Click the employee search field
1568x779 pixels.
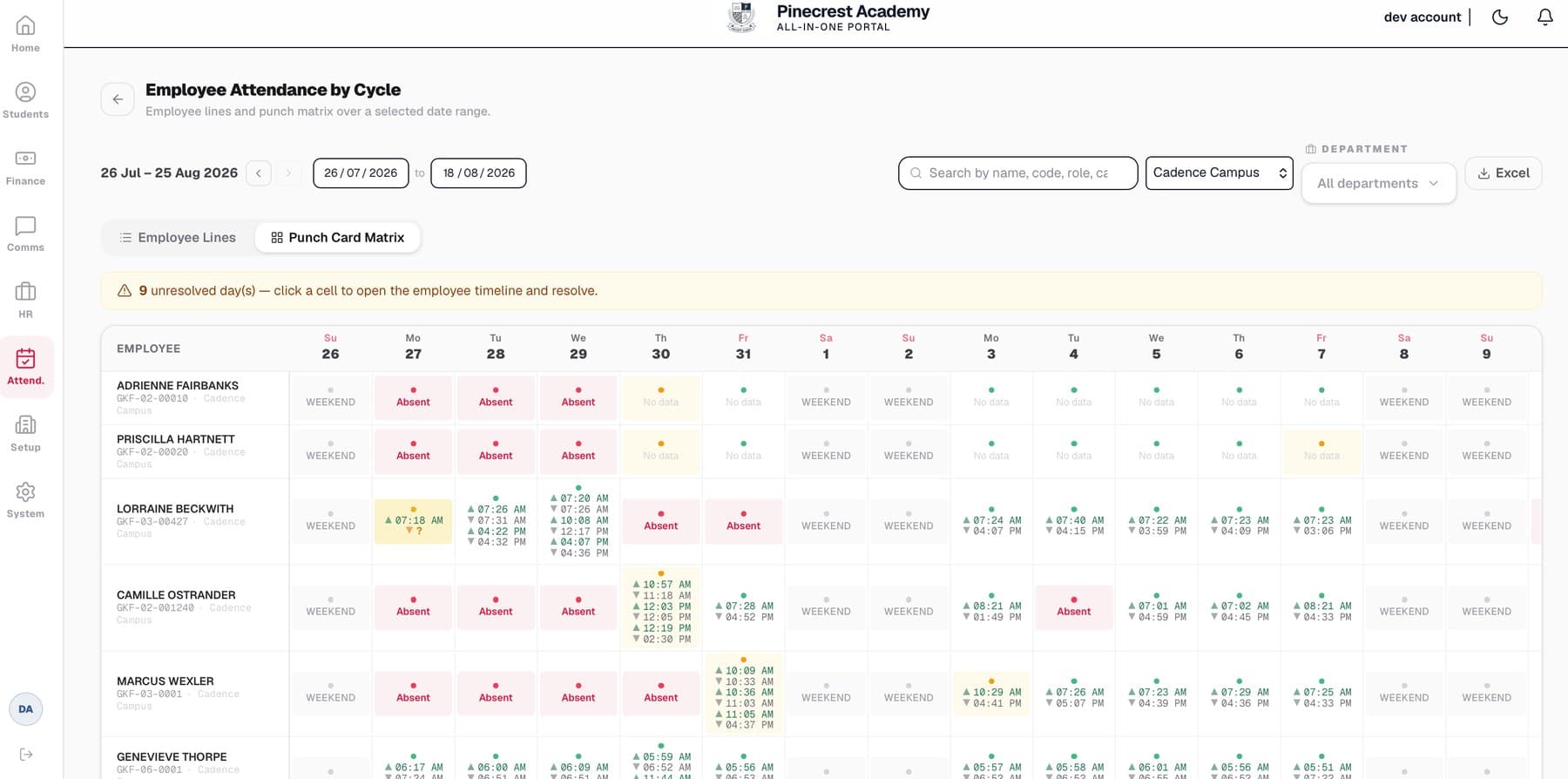click(1017, 173)
